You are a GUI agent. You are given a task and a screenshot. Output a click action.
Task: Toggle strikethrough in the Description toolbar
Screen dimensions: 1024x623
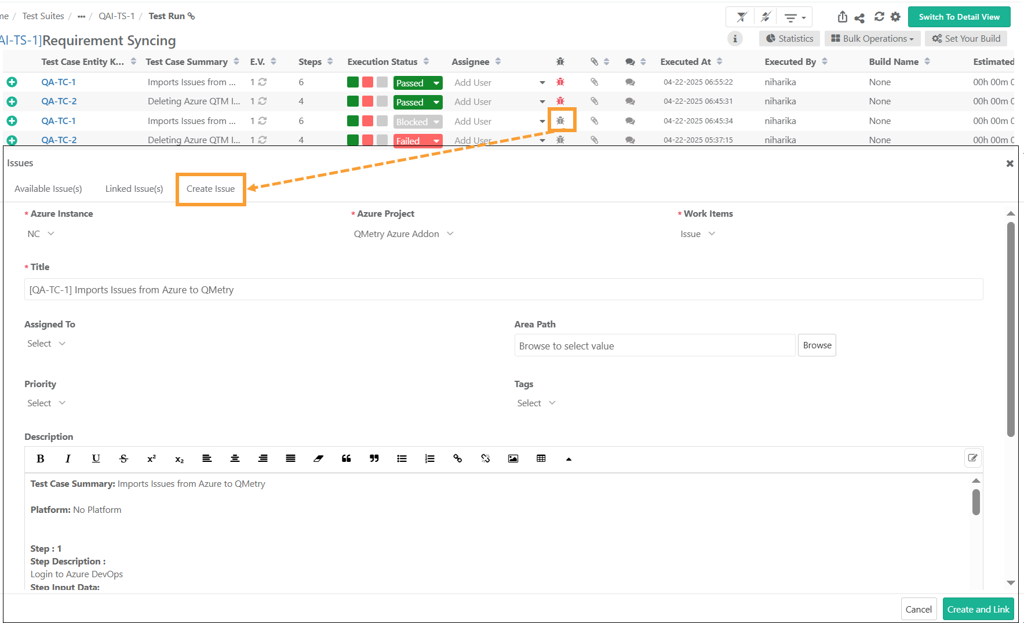123,458
